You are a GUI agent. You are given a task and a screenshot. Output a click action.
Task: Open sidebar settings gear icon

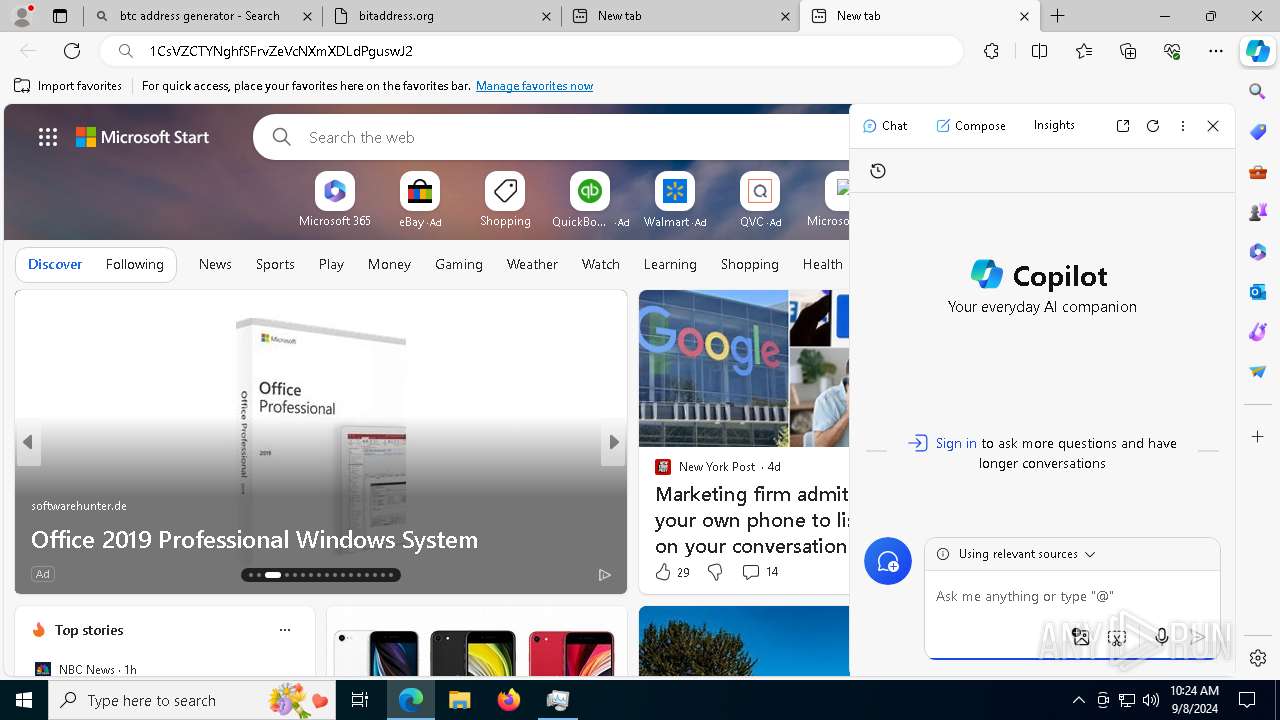1258,658
